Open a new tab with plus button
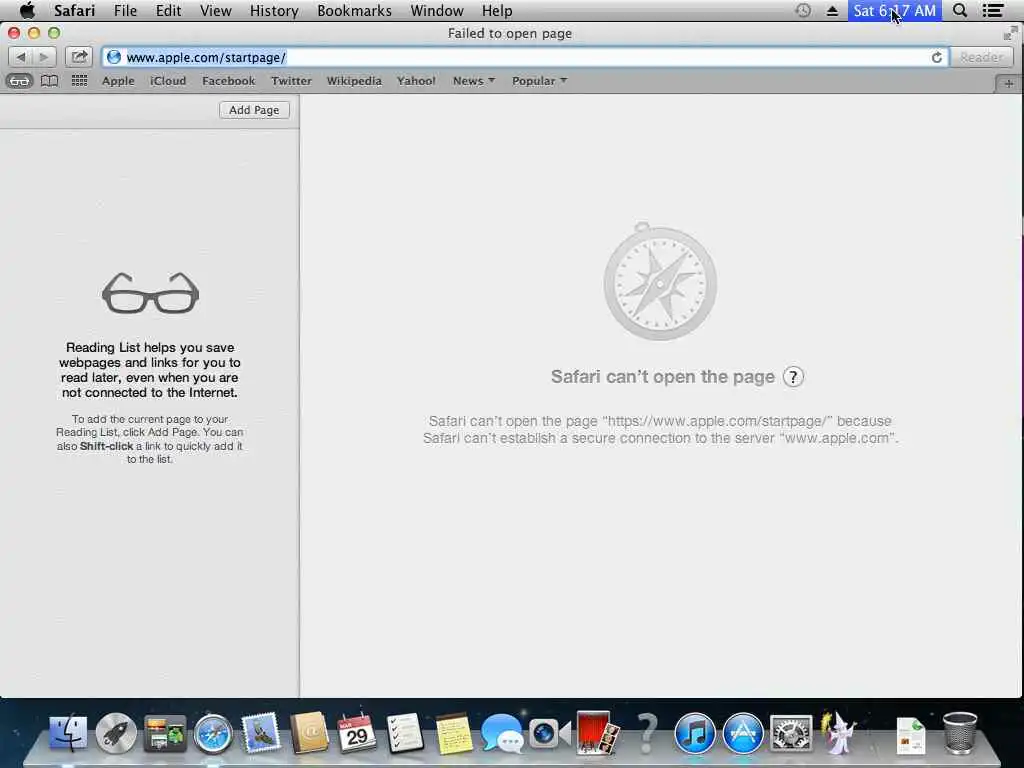The height and width of the screenshot is (768, 1024). pyautogui.click(x=1009, y=84)
